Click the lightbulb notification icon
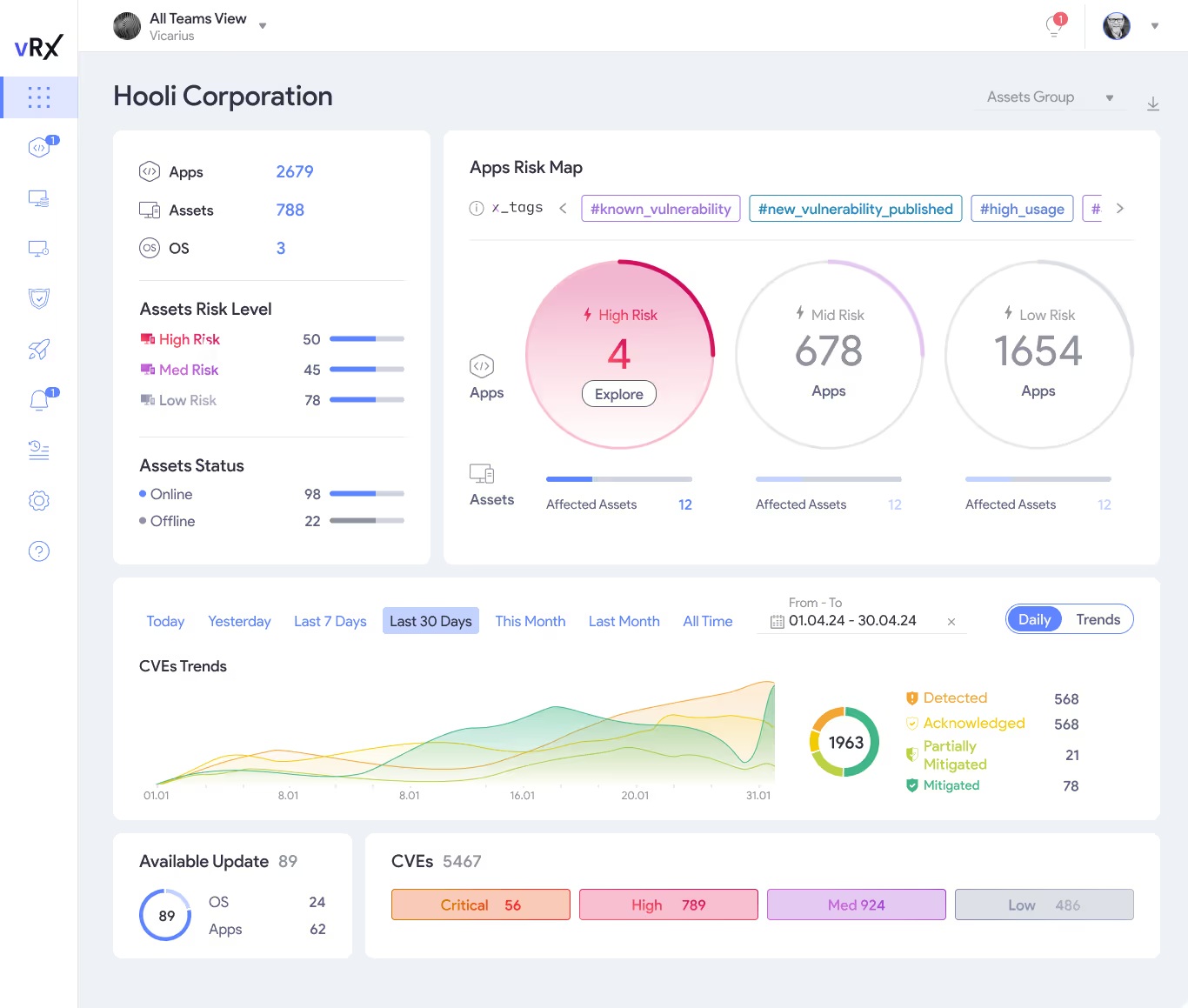 (1055, 25)
